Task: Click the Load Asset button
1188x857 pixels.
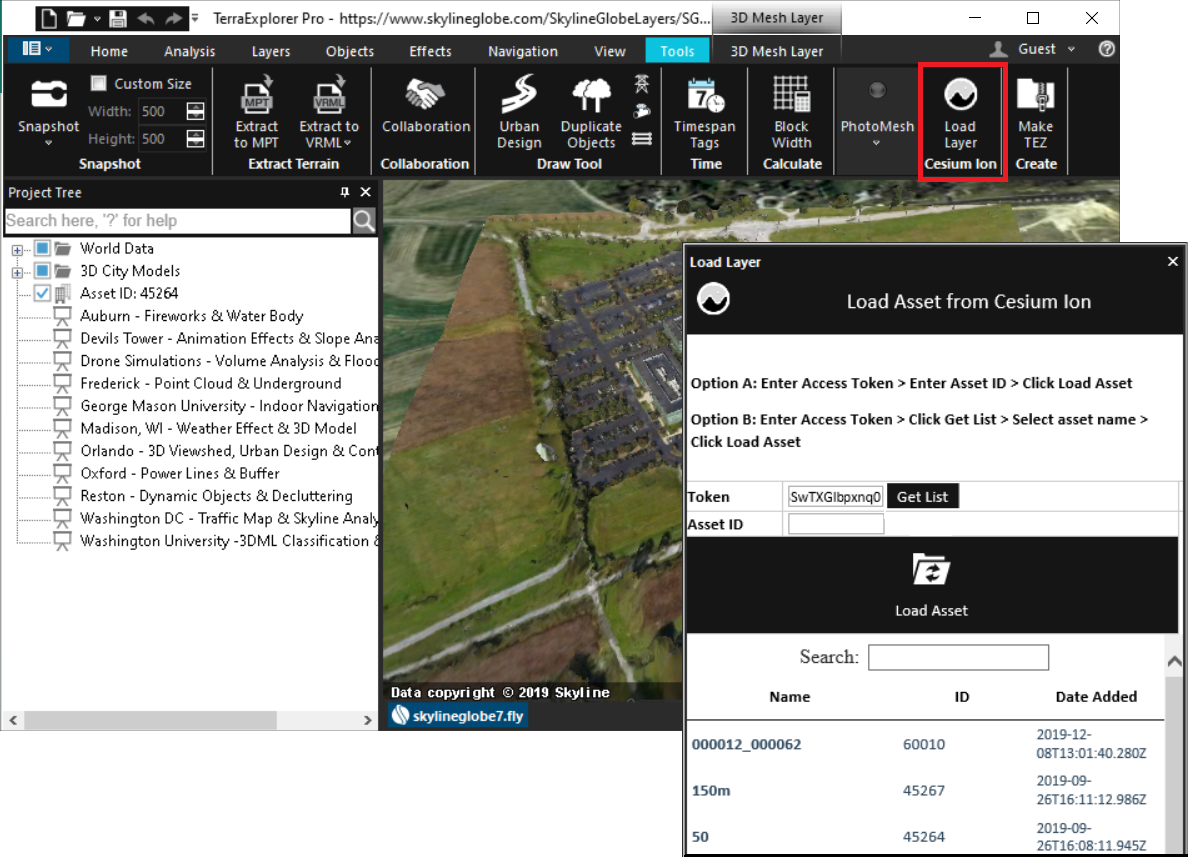Action: pos(931,585)
